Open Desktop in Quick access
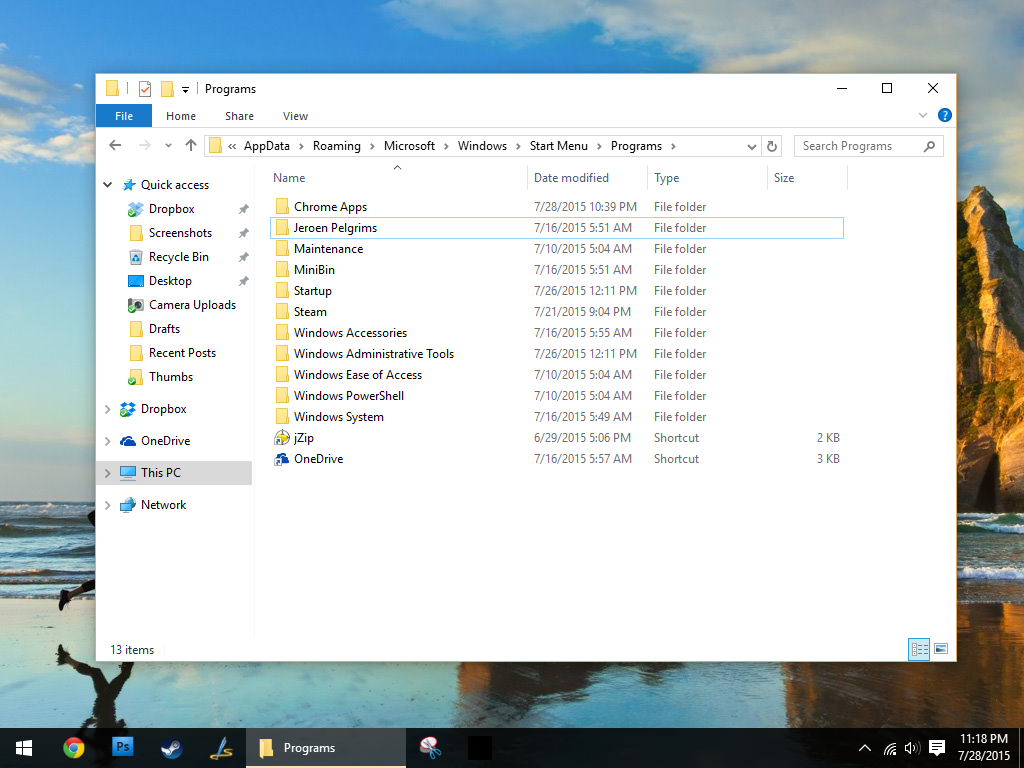The width and height of the screenshot is (1024, 768). [170, 281]
